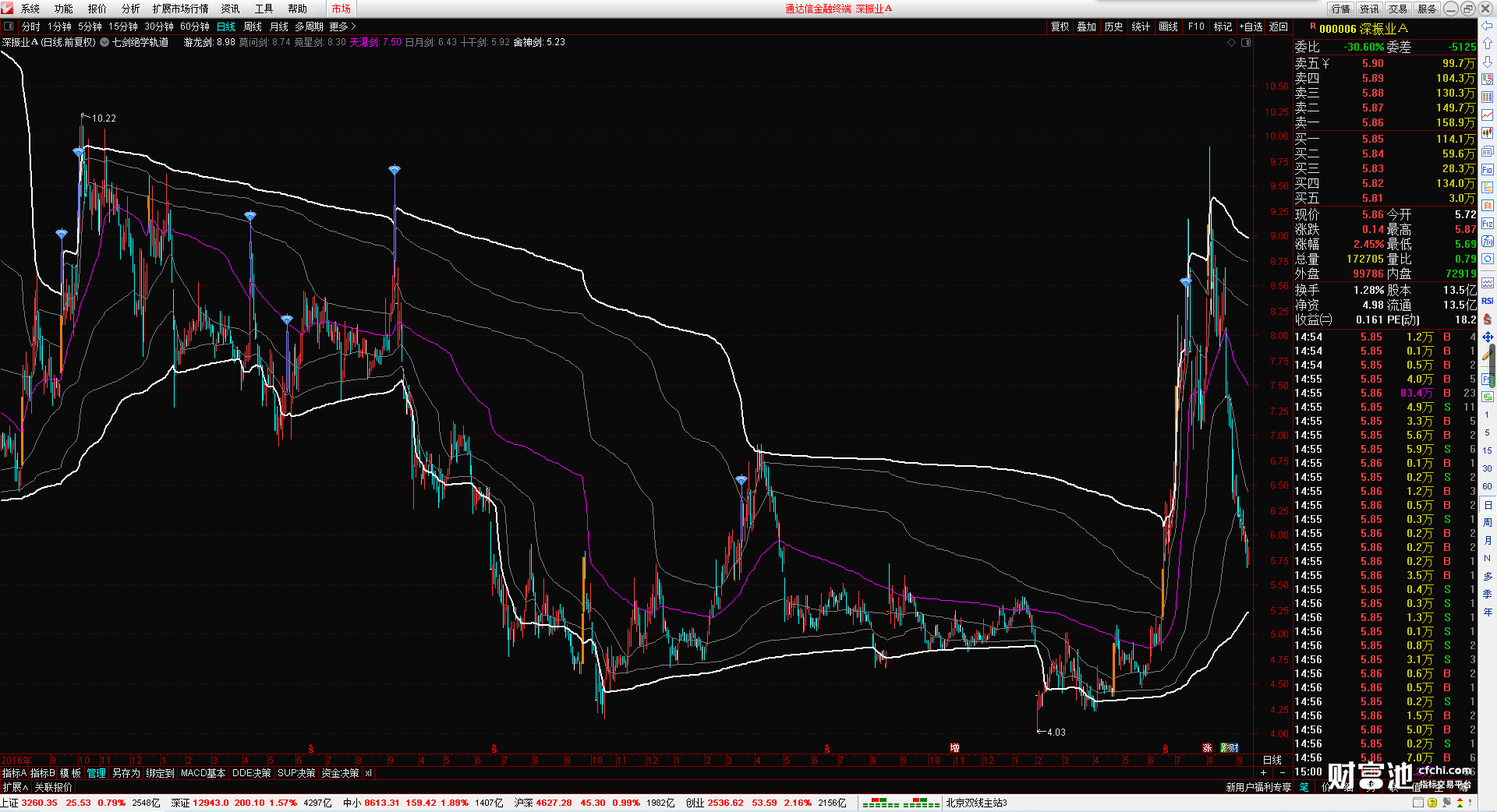Click the 4.03 low price marker
Screen dimensions: 1497x812
(1056, 733)
